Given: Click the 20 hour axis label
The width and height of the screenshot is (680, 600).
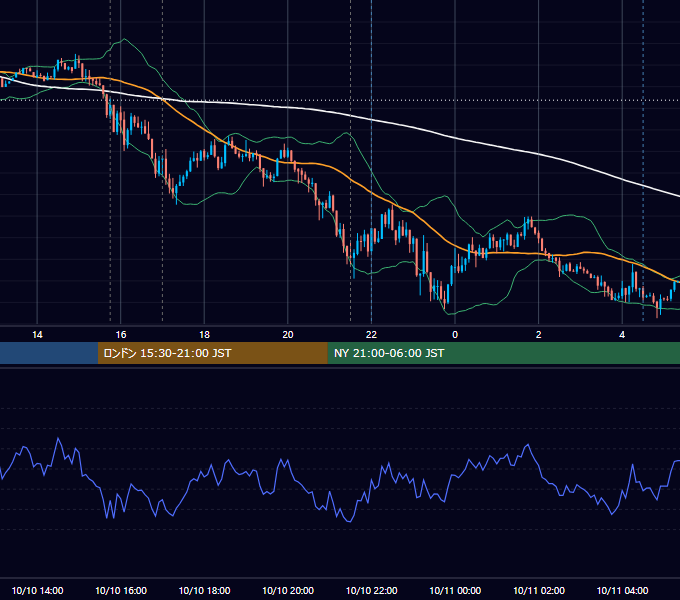Looking at the screenshot, I should pyautogui.click(x=288, y=335).
